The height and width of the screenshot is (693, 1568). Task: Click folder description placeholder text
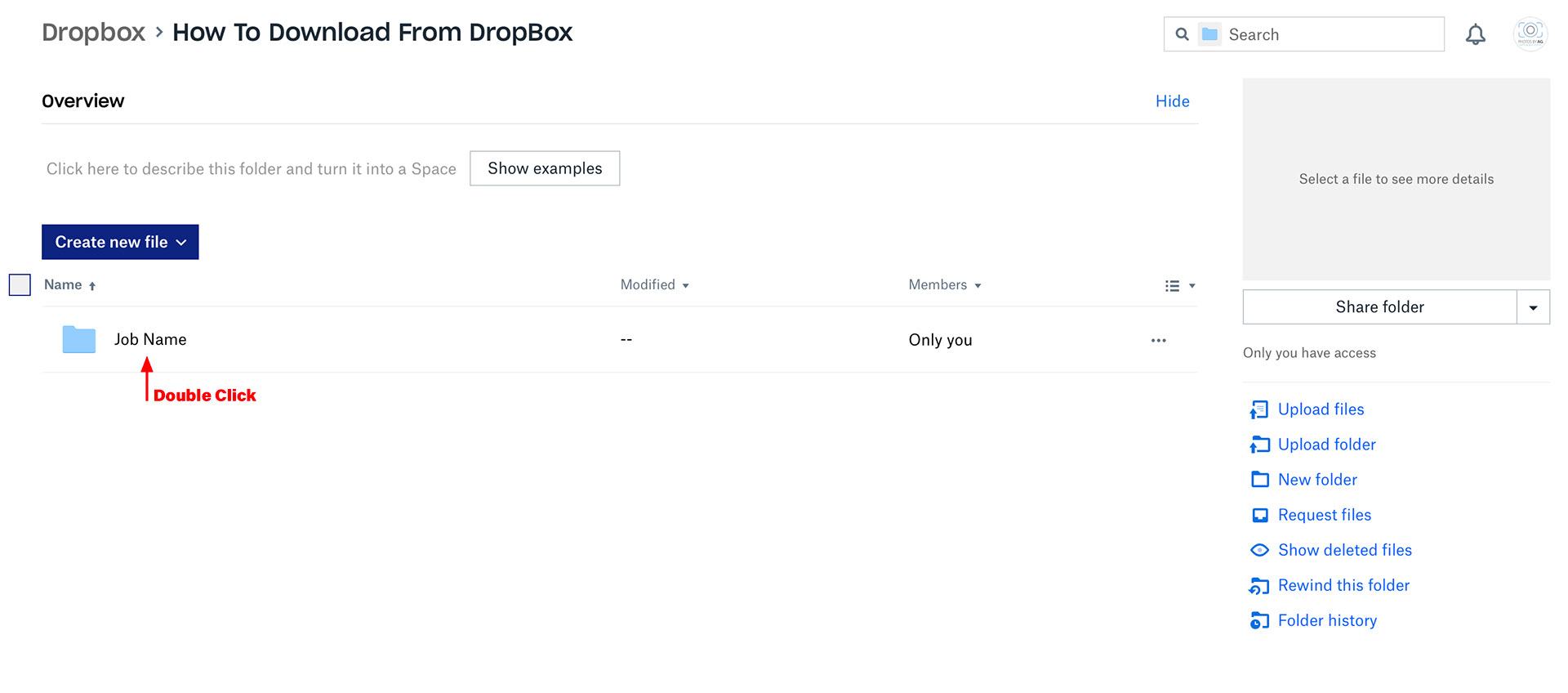point(252,169)
